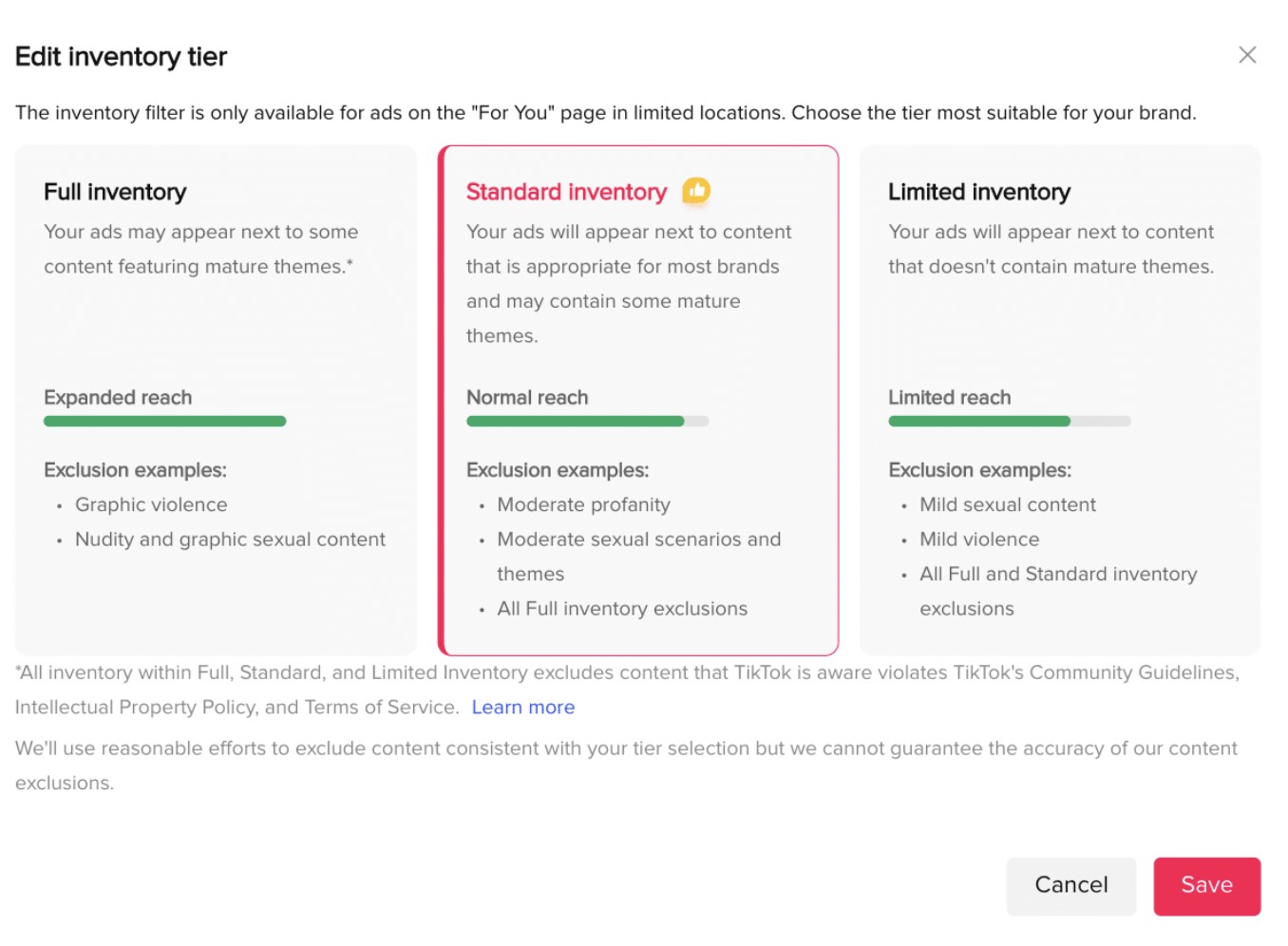1288x946 pixels.
Task: Click the Standard inventory heading
Action: tap(566, 191)
